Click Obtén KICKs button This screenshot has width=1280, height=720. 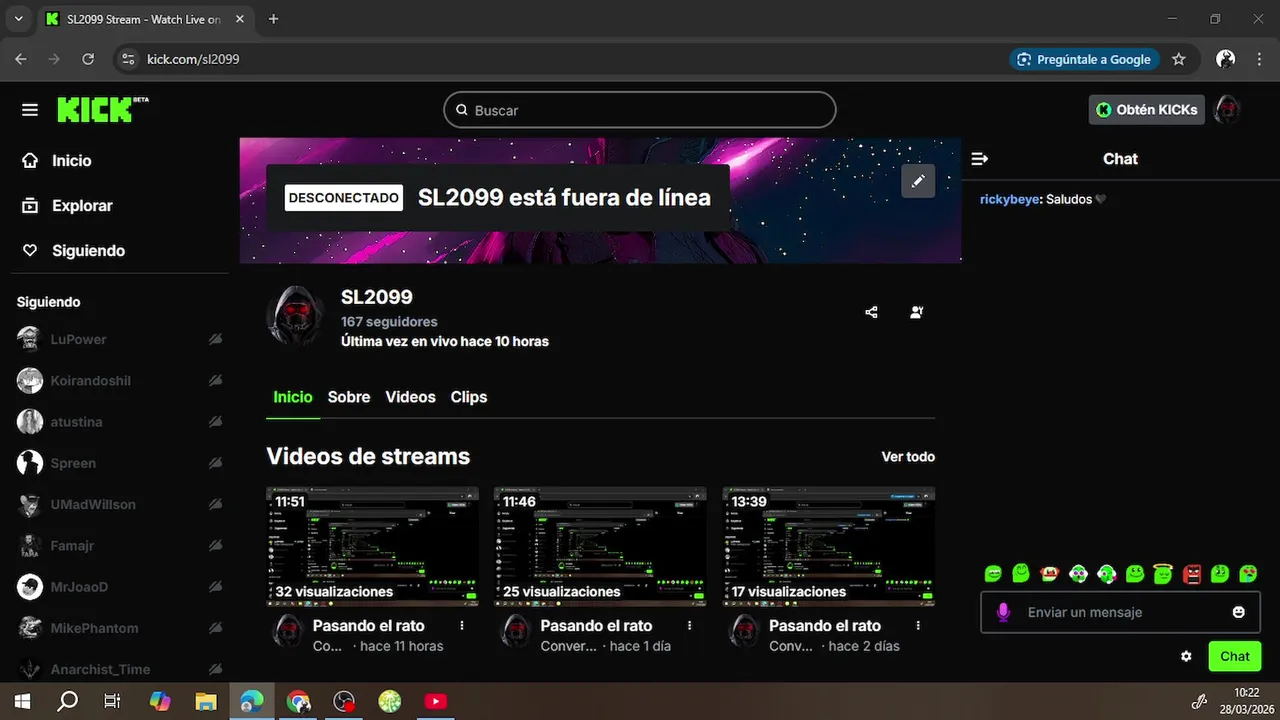click(x=1146, y=110)
